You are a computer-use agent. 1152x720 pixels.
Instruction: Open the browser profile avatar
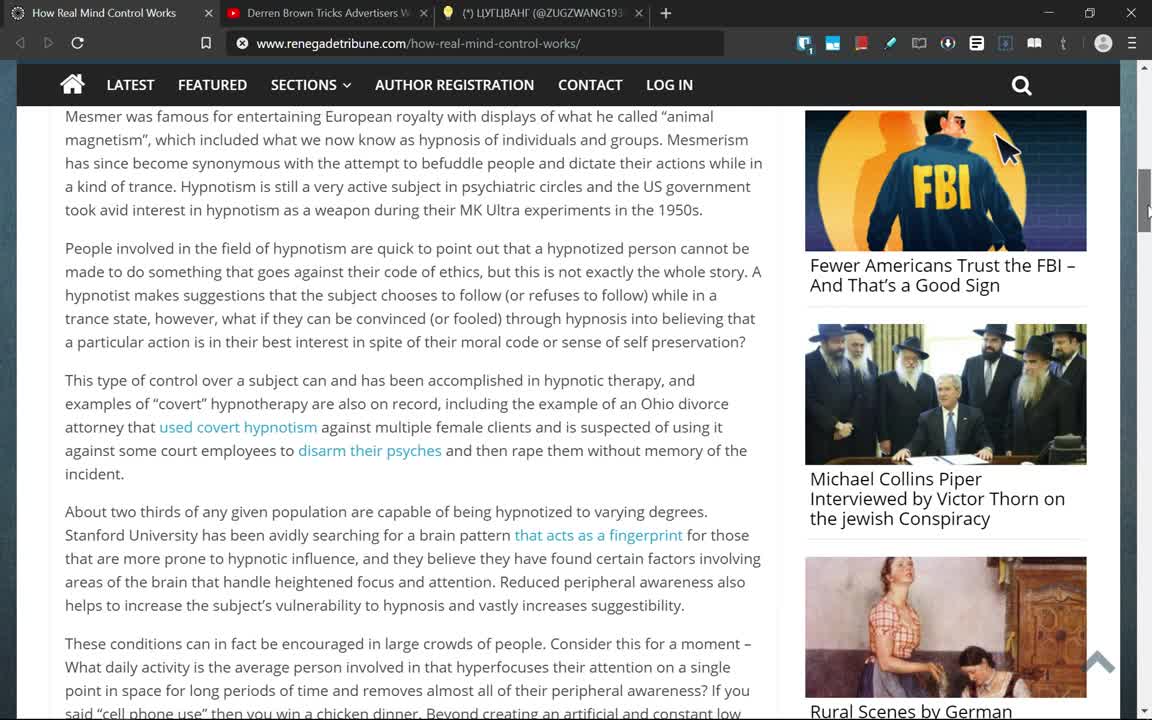1103,43
